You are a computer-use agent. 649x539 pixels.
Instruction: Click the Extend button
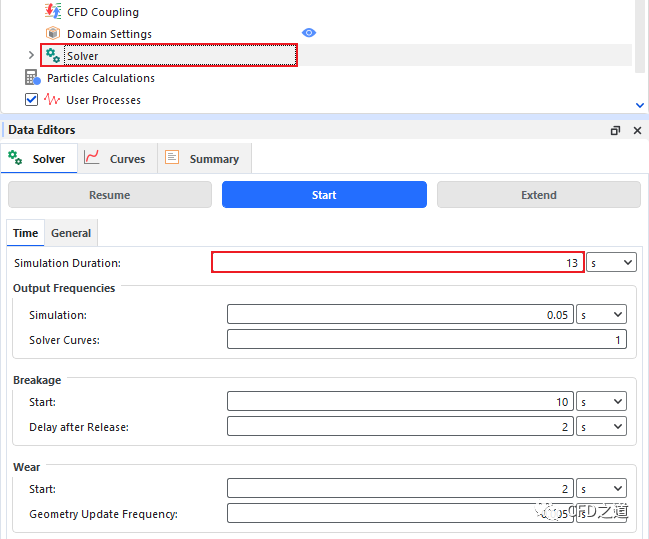point(538,195)
